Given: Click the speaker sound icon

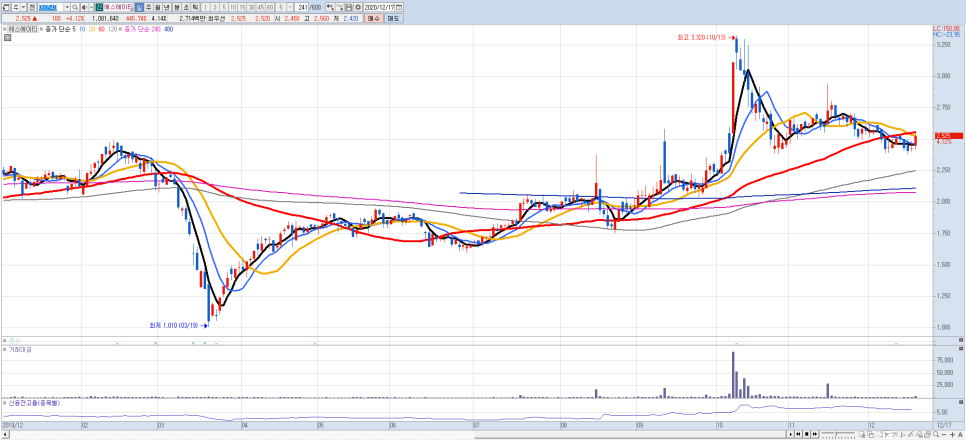Looking at the screenshot, I should point(84,7).
